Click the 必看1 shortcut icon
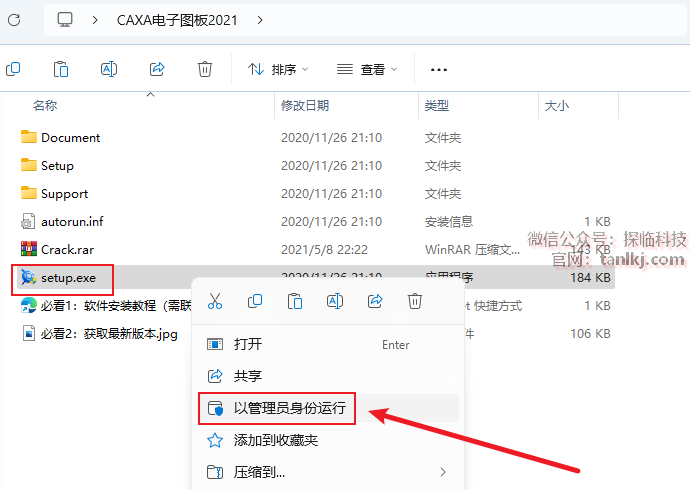Image resolution: width=690 pixels, height=490 pixels. point(29,305)
